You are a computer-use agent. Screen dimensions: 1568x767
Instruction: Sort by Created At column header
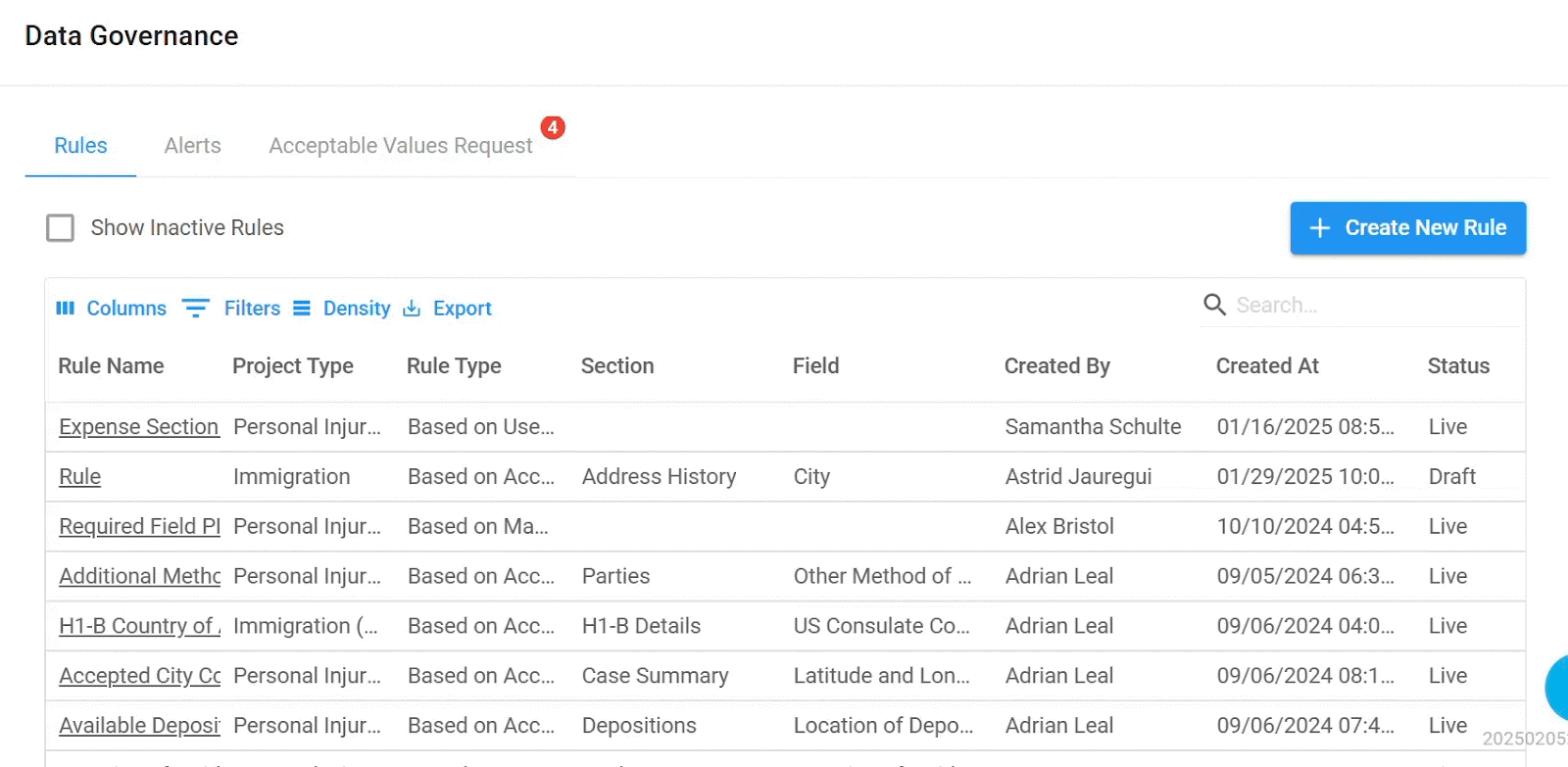(x=1267, y=366)
